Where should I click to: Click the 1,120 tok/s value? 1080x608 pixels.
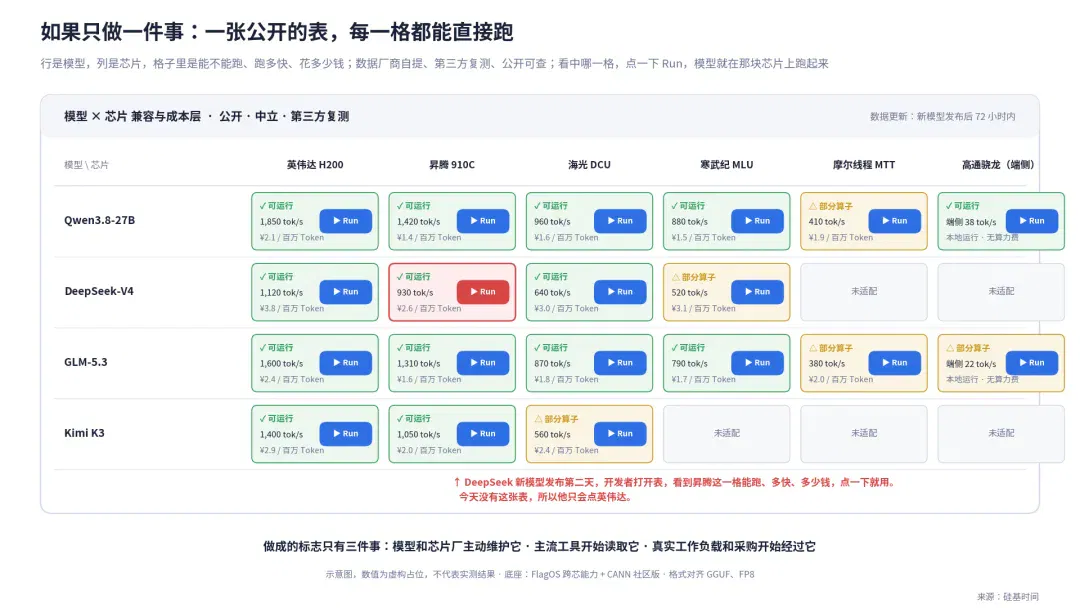click(x=282, y=293)
